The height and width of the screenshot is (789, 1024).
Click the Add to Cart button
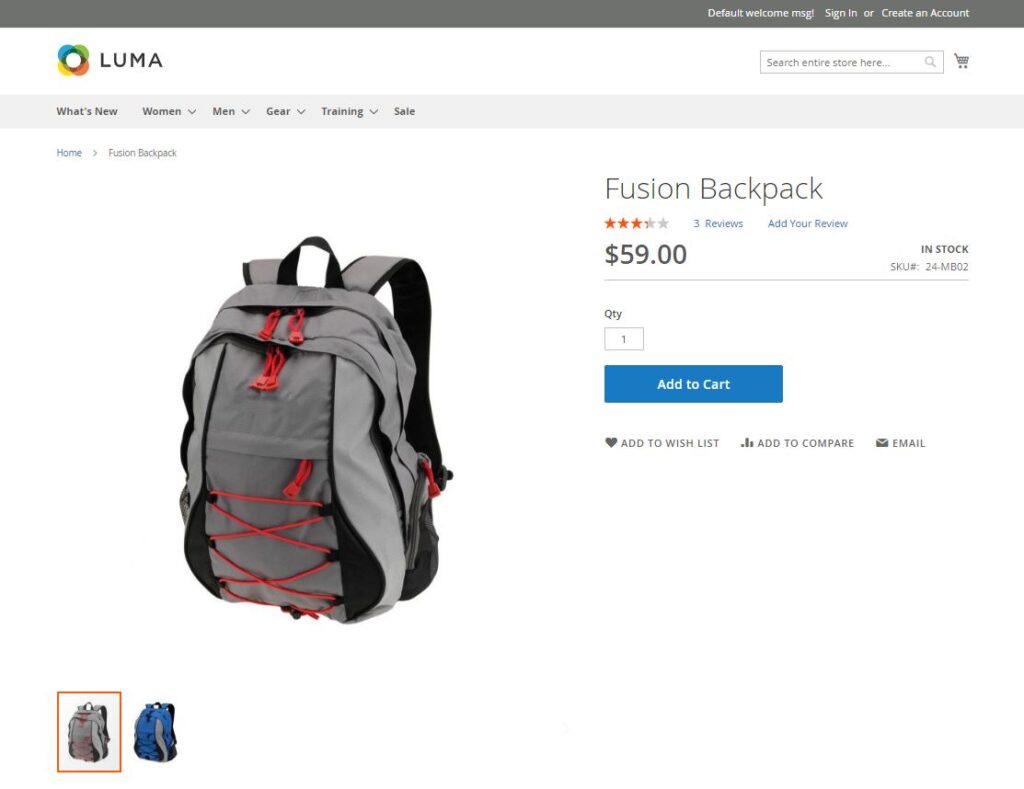click(694, 384)
